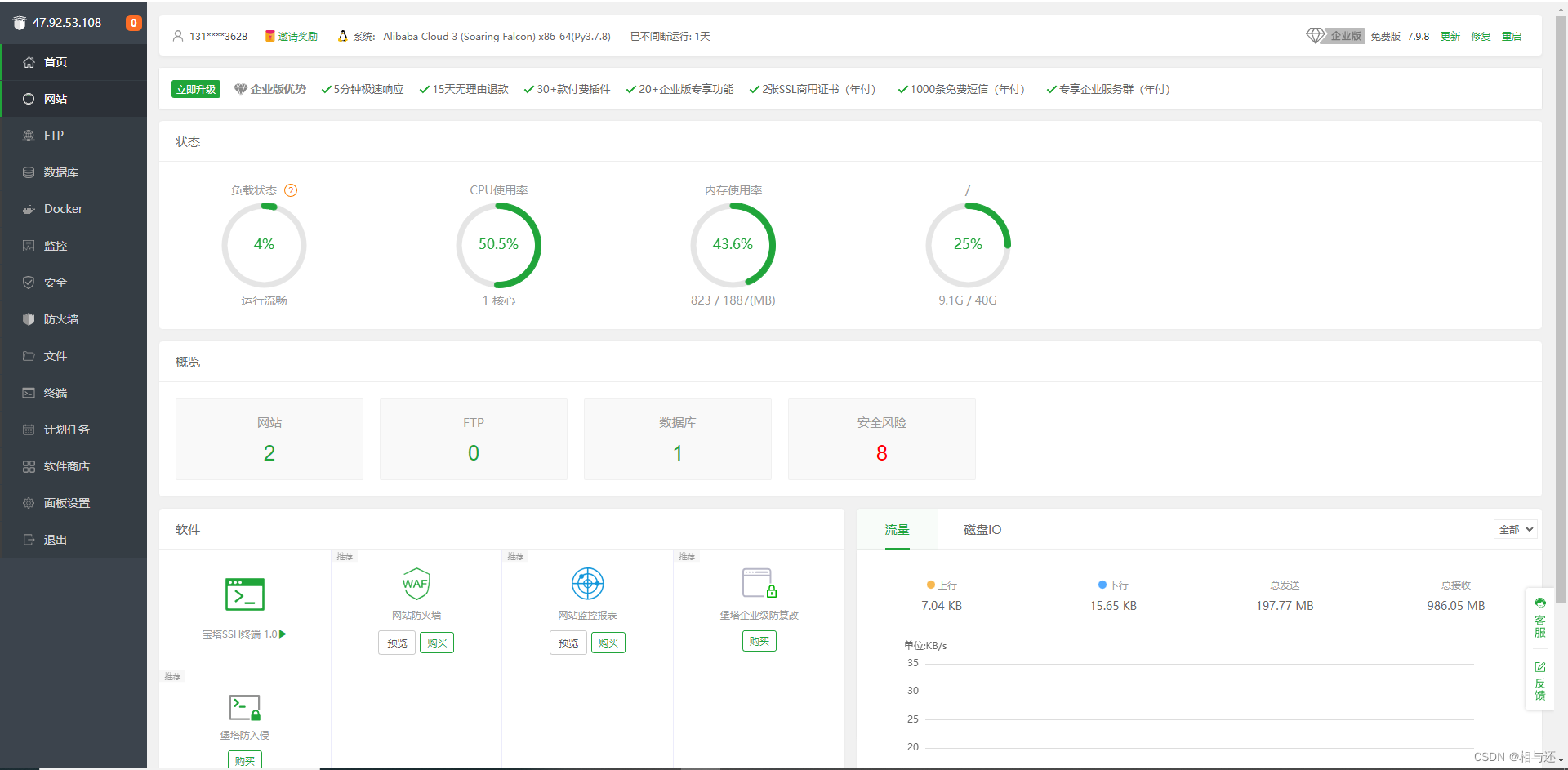Open the 数据库 overview card showing 1
The width and height of the screenshot is (1568, 770).
point(678,439)
